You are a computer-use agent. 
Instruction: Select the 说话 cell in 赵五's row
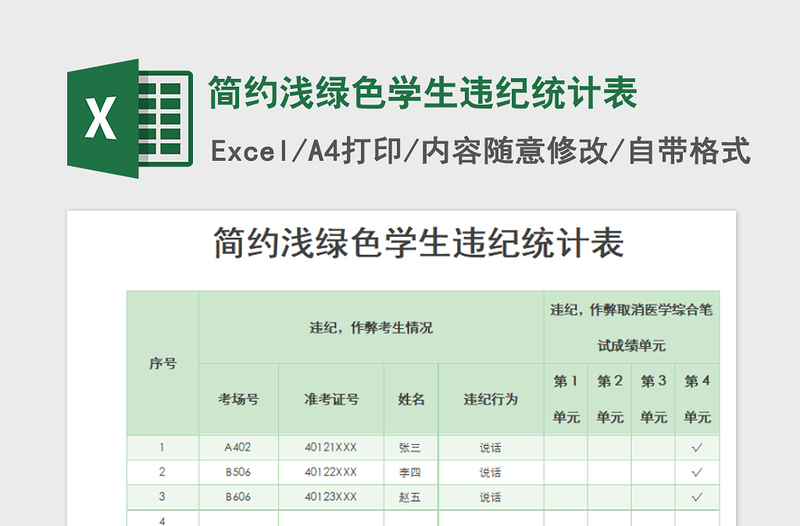tap(491, 497)
